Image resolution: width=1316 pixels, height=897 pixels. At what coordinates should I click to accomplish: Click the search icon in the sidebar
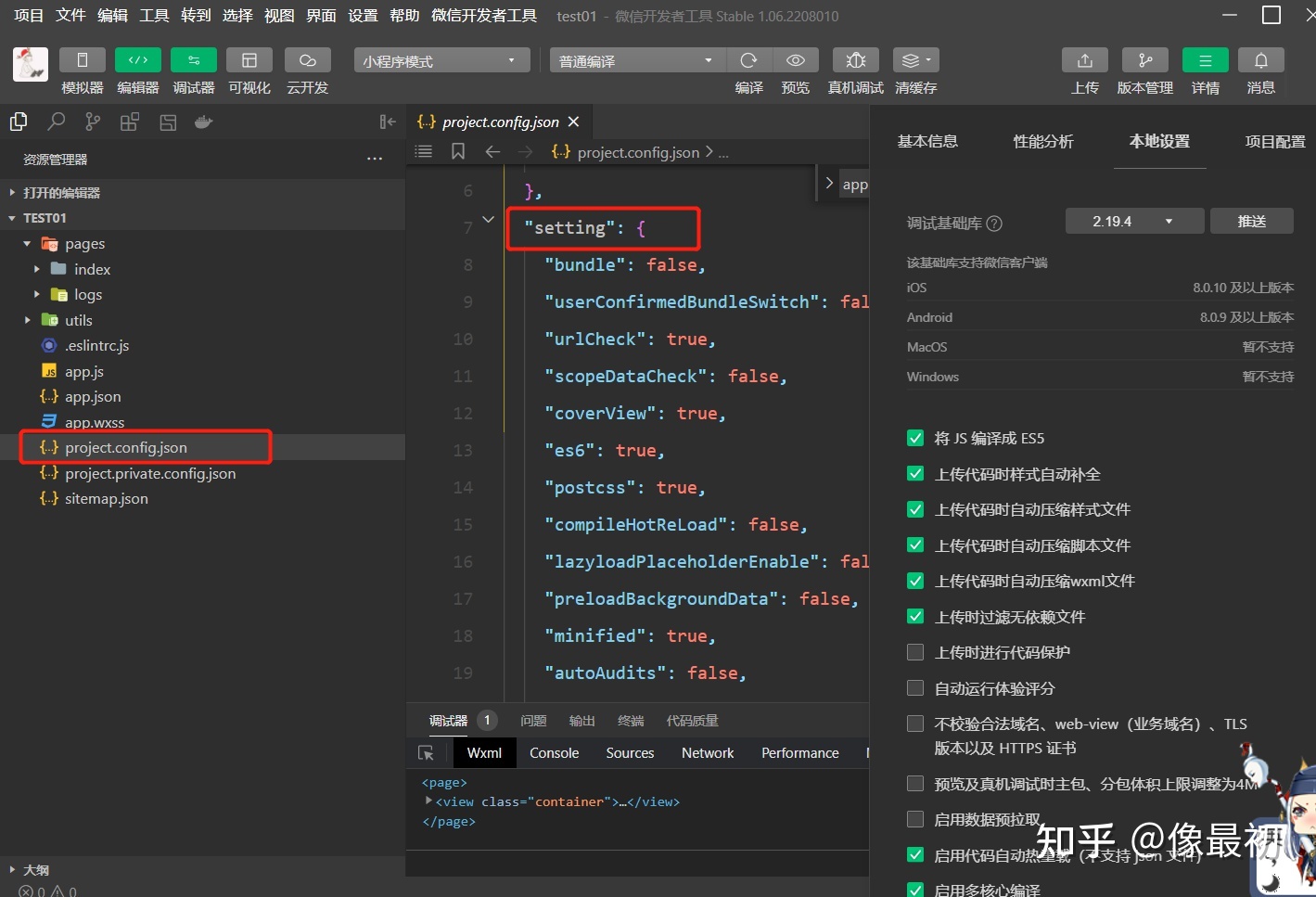(x=56, y=122)
